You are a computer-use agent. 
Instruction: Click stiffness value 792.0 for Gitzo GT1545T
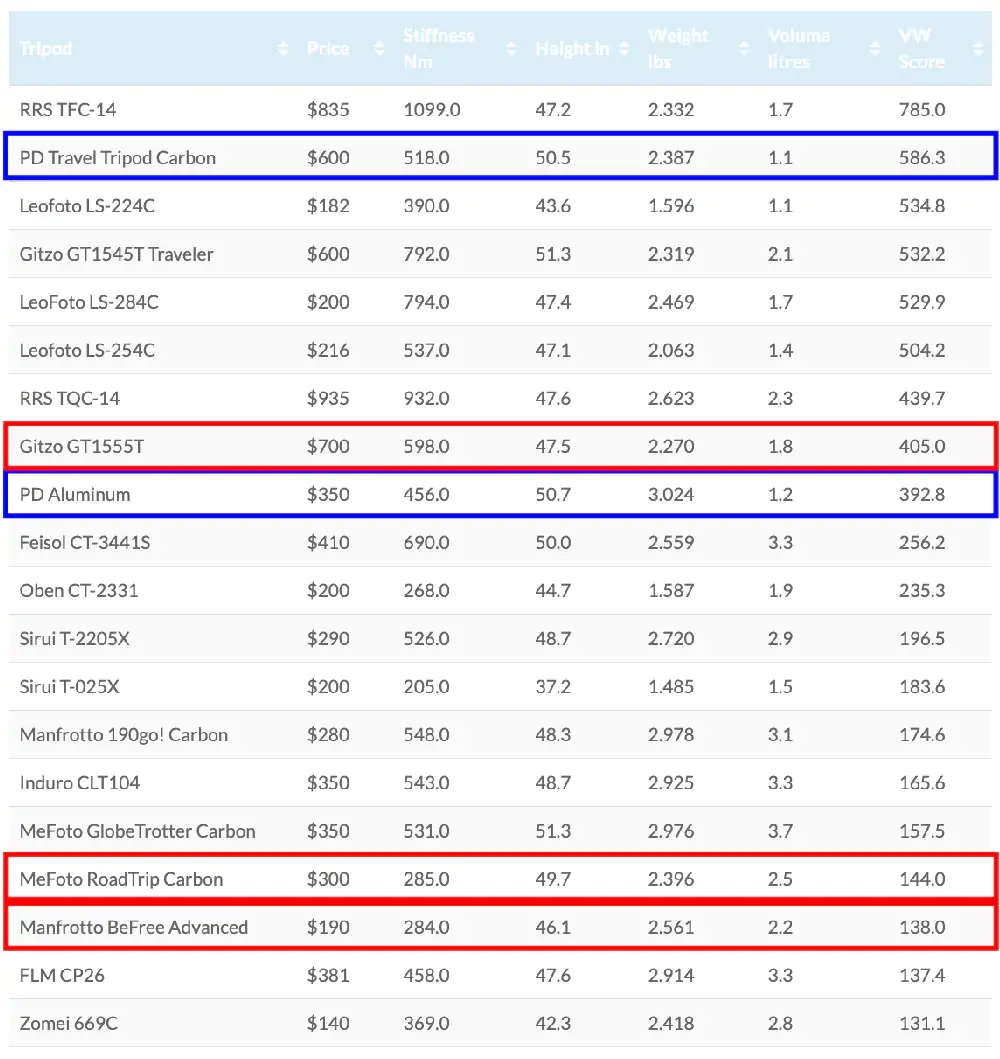pyautogui.click(x=426, y=254)
